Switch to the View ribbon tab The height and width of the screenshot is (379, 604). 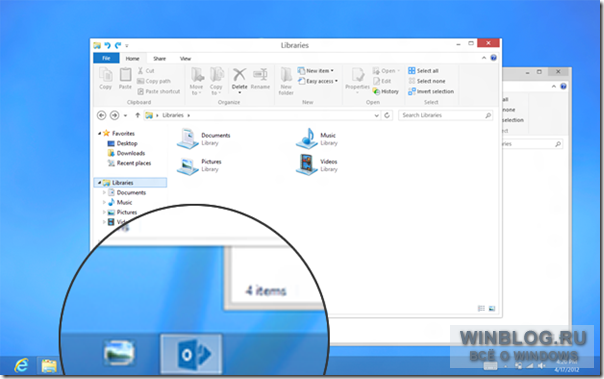click(185, 59)
